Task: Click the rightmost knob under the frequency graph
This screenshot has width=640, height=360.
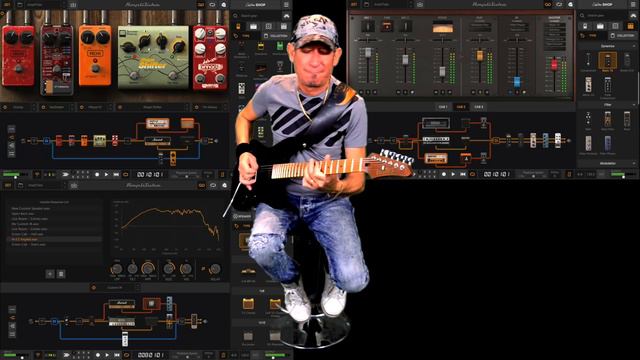Action: click(215, 269)
